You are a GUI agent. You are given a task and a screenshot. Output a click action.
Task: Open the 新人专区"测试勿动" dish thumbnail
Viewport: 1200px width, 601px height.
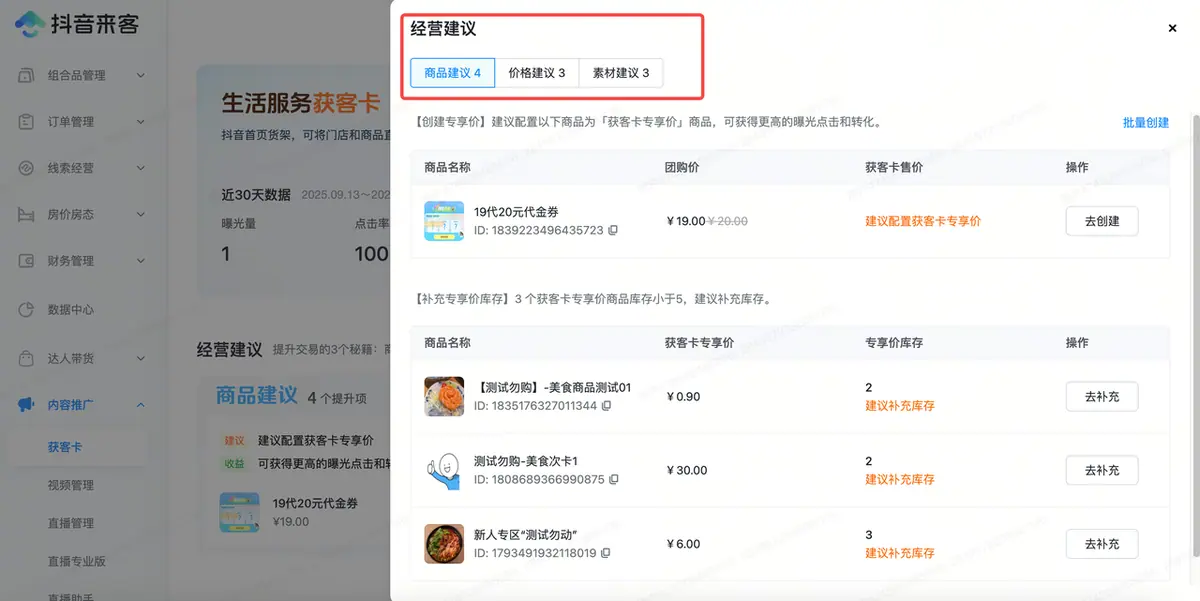[x=444, y=544]
